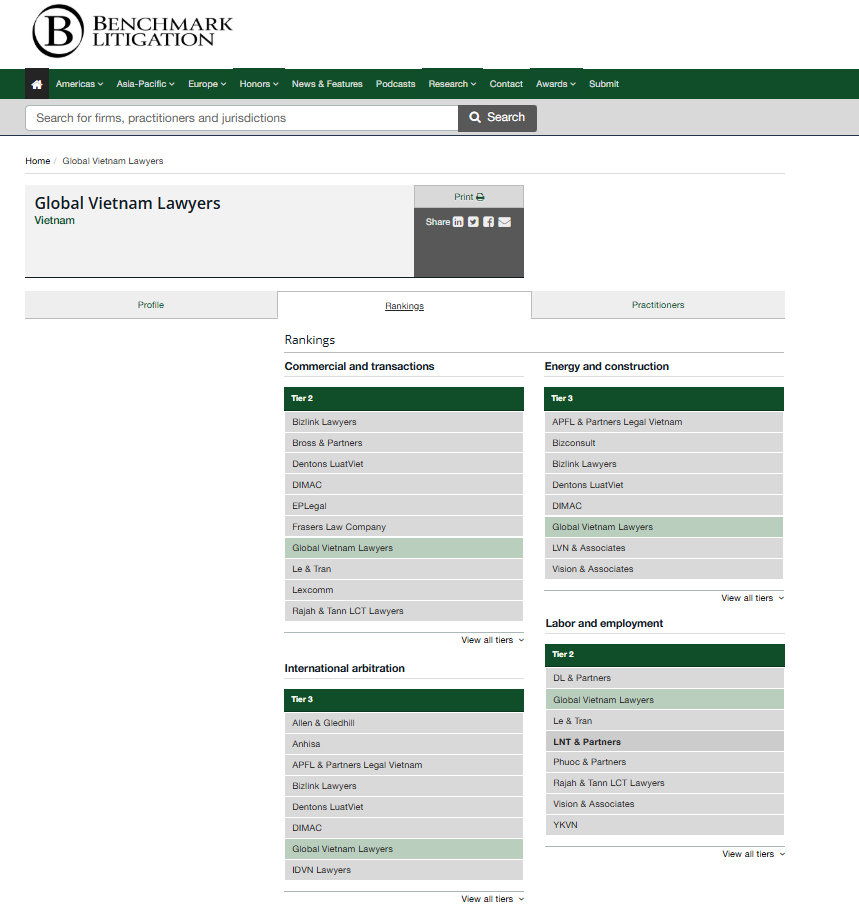Expand all tiers under Commercial and transactions
Screen dimensions: 859x915
[x=493, y=640]
